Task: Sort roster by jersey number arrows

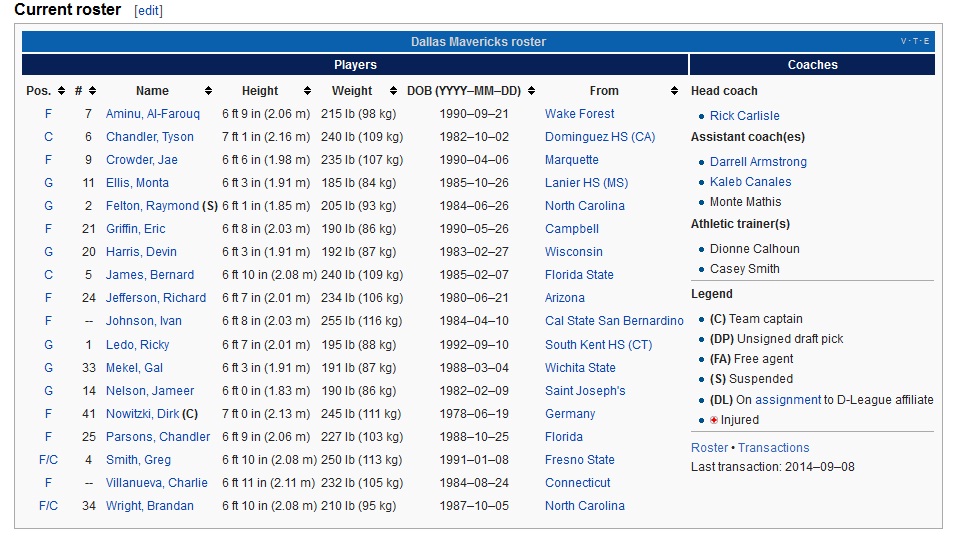Action: 92,91
